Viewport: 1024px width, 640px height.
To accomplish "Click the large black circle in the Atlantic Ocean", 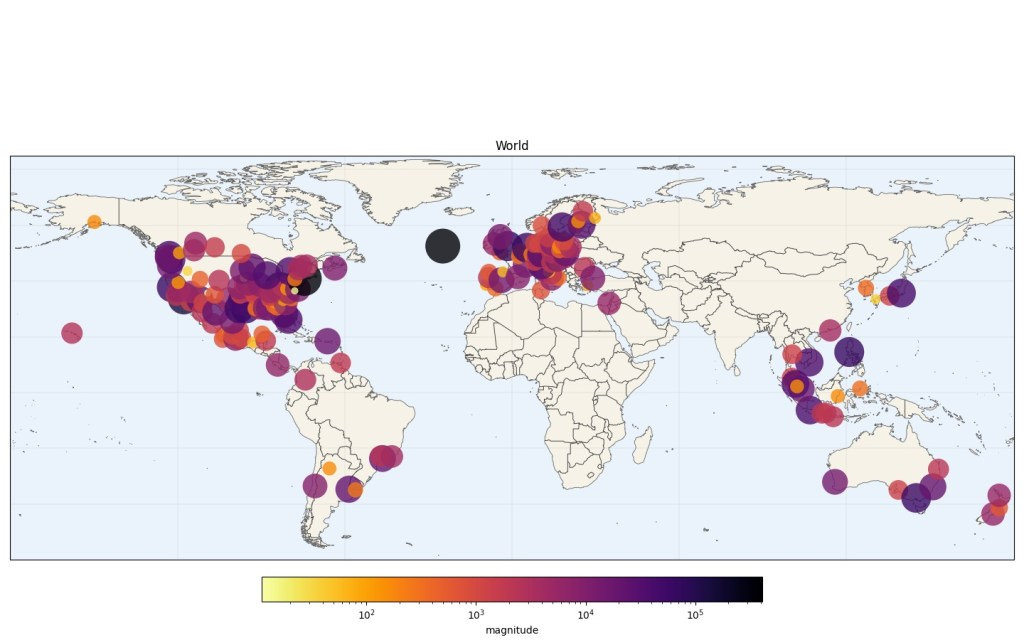I will click(x=443, y=246).
